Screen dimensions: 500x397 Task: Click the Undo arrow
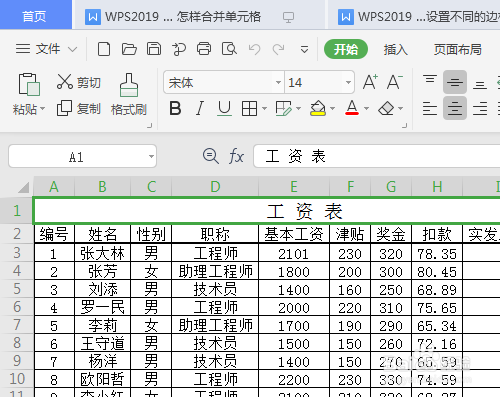(x=254, y=50)
